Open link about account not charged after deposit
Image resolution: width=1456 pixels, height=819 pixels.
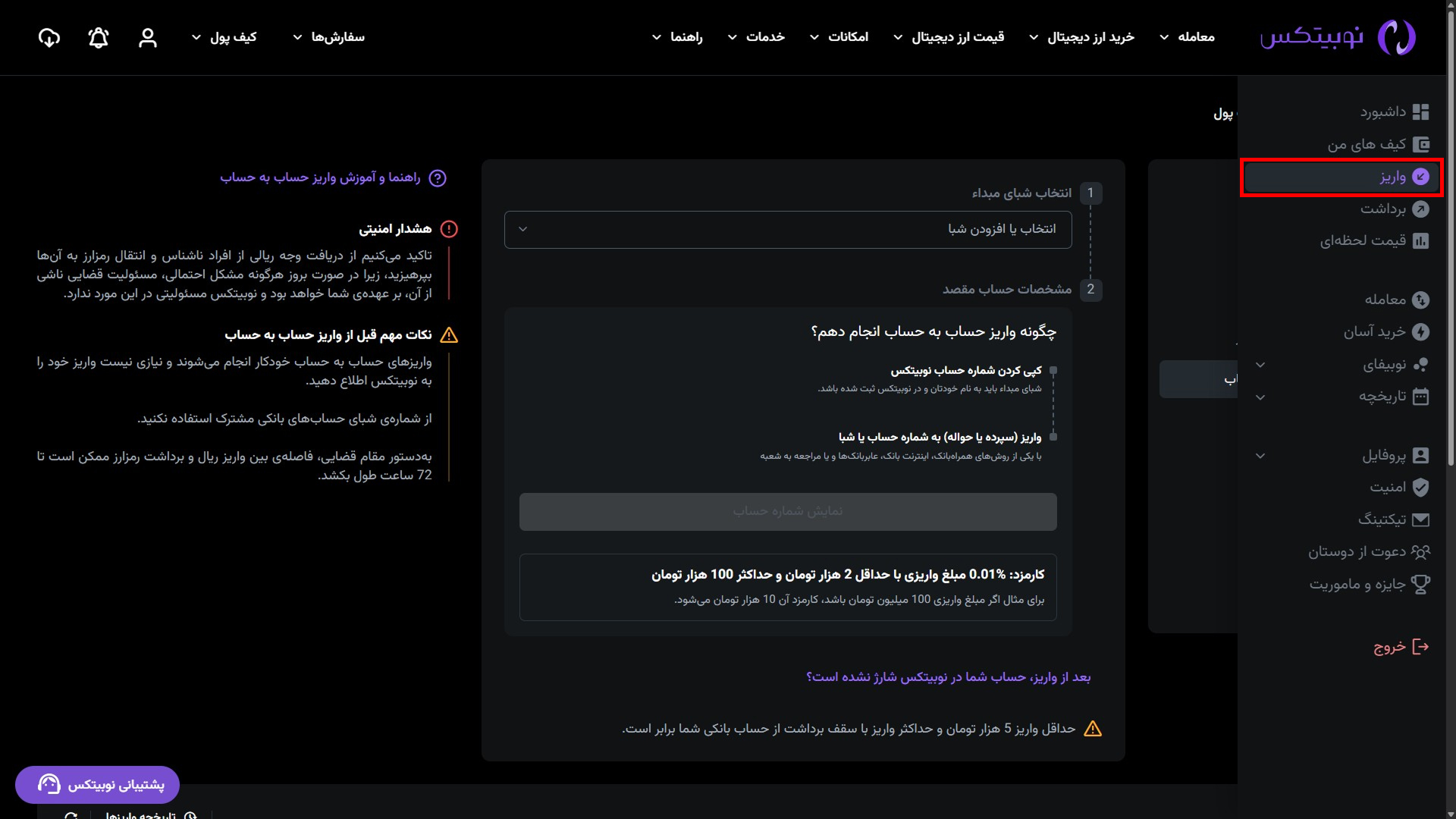coord(949,677)
